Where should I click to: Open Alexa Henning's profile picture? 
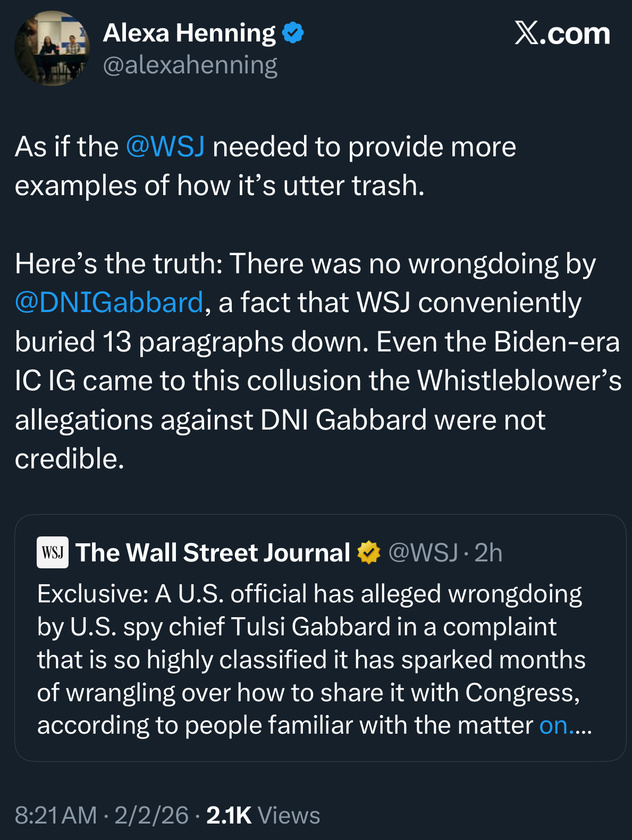(53, 48)
